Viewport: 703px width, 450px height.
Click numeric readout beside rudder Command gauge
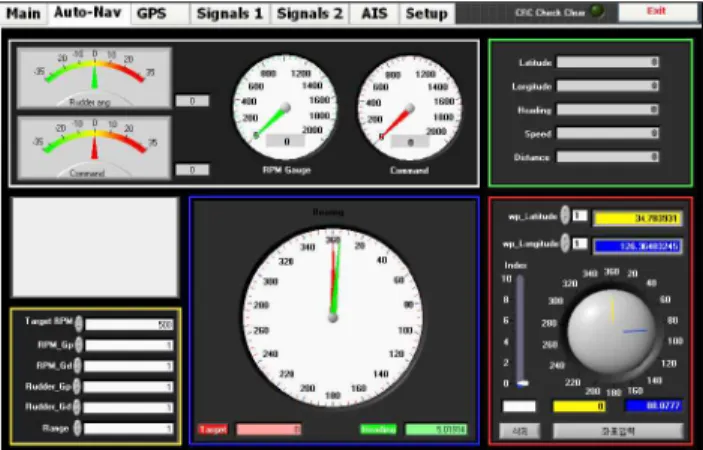[x=192, y=170]
